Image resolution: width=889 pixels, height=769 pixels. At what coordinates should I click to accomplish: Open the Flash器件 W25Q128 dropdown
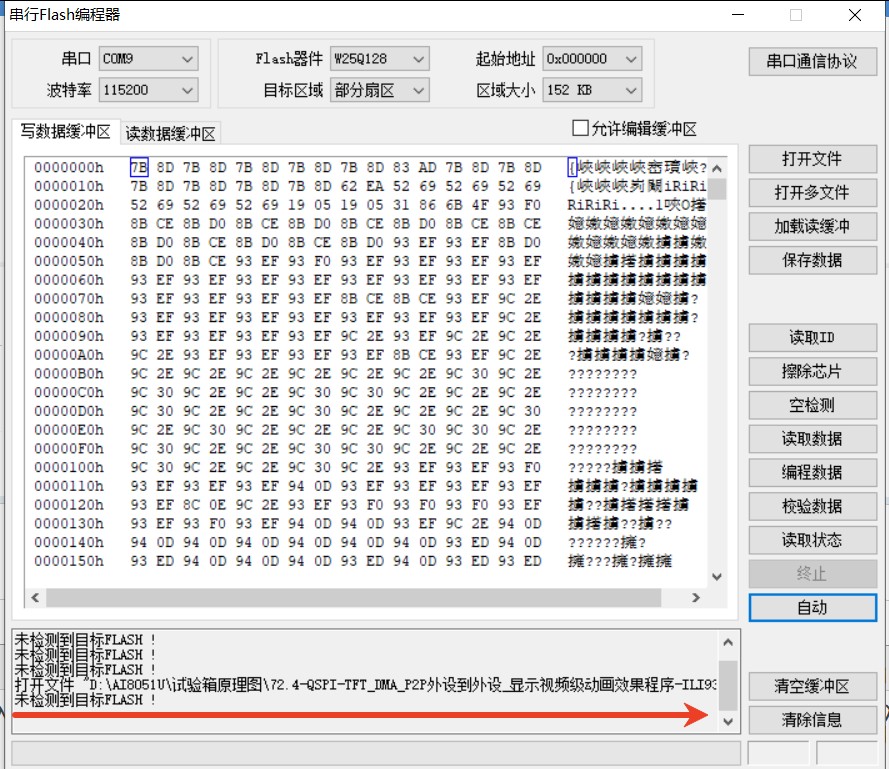click(x=379, y=59)
